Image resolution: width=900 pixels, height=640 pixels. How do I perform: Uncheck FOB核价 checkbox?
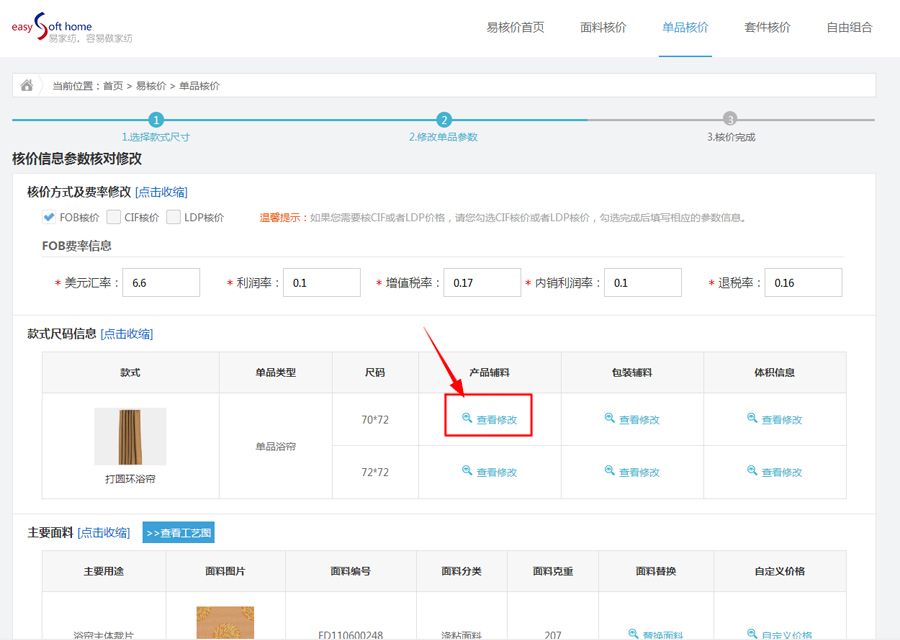click(x=49, y=217)
